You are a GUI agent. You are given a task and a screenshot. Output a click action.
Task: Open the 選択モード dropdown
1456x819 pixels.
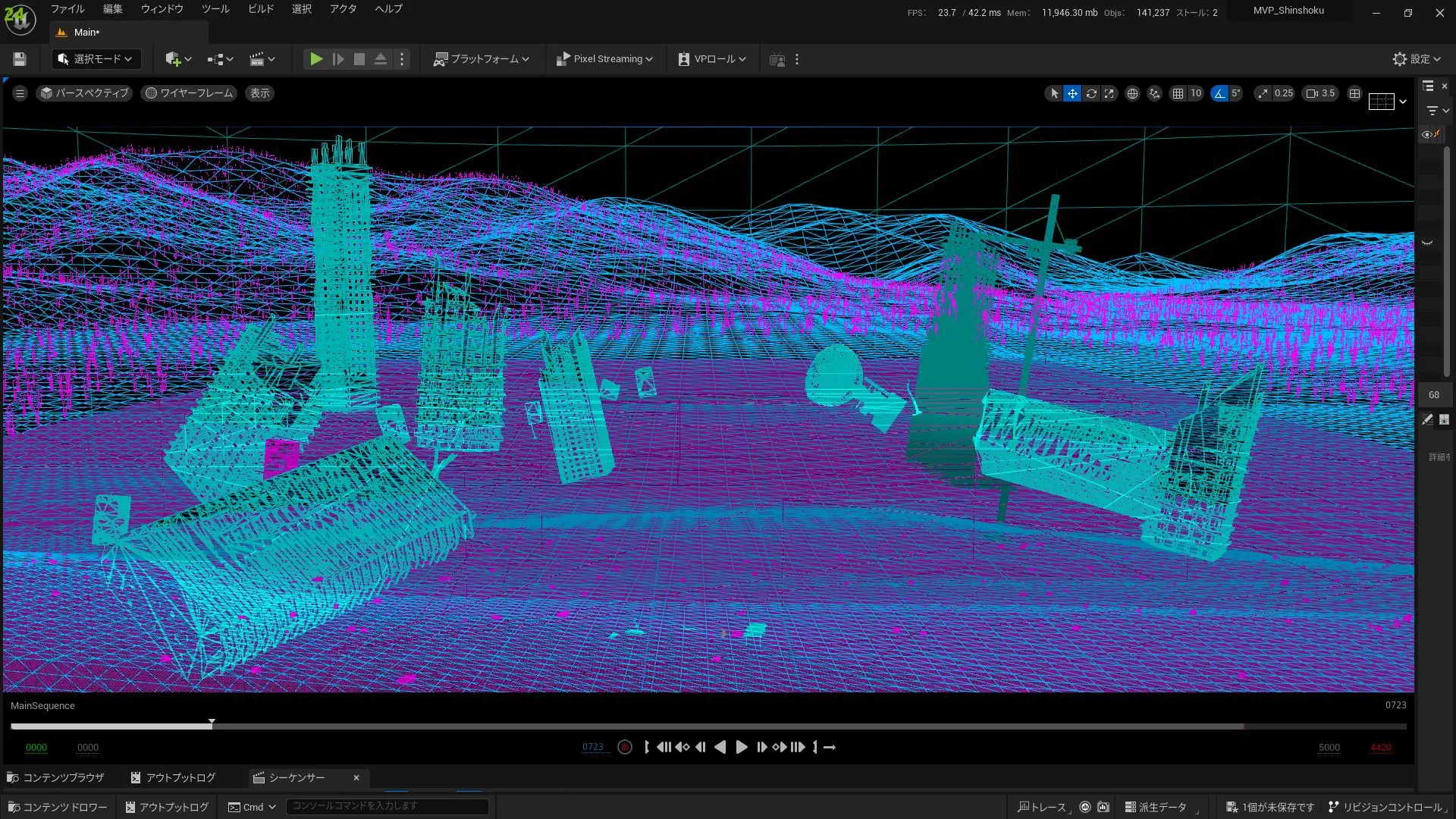coord(96,59)
